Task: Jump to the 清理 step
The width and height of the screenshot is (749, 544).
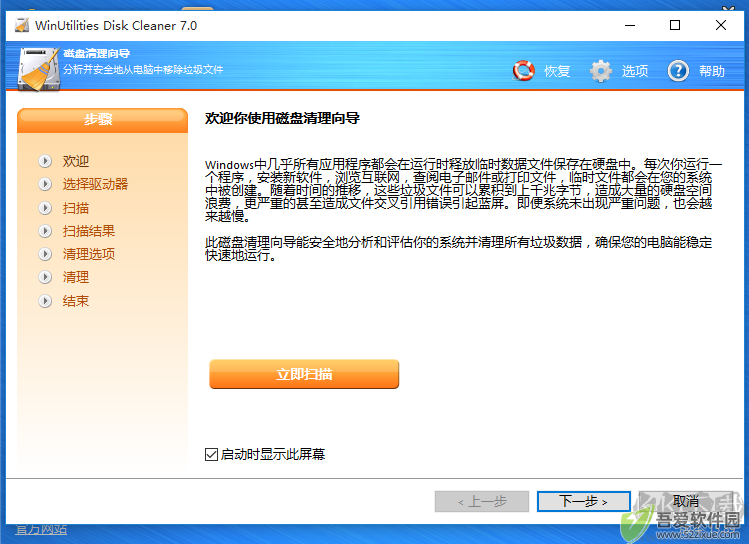Action: coord(75,277)
